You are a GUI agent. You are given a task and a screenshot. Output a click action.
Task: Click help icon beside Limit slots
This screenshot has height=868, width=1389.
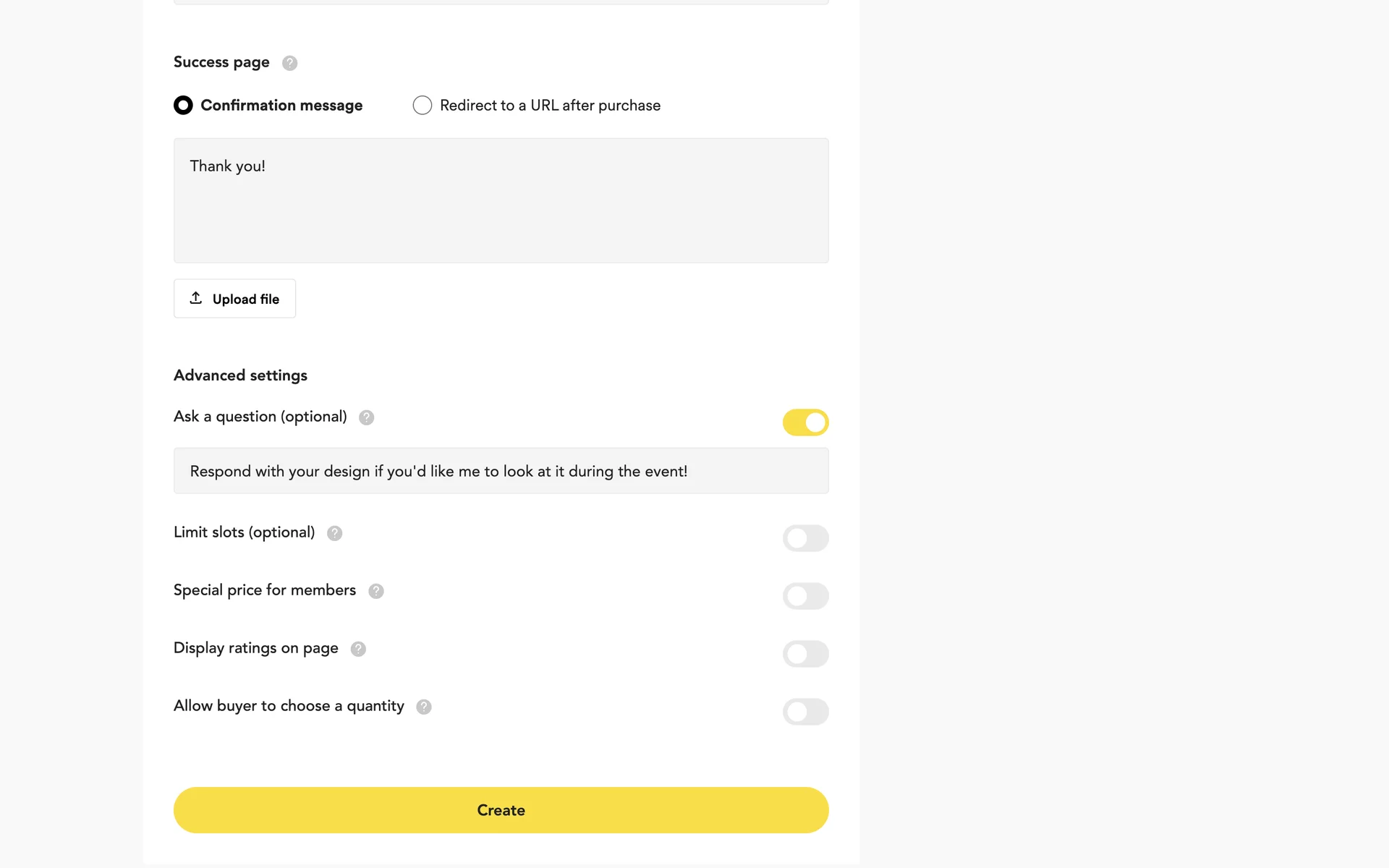tap(334, 533)
